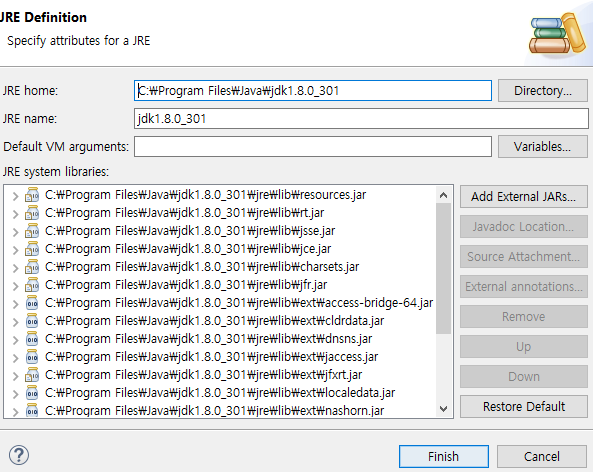Expand the cldrdata.jar library entry

tap(15, 322)
